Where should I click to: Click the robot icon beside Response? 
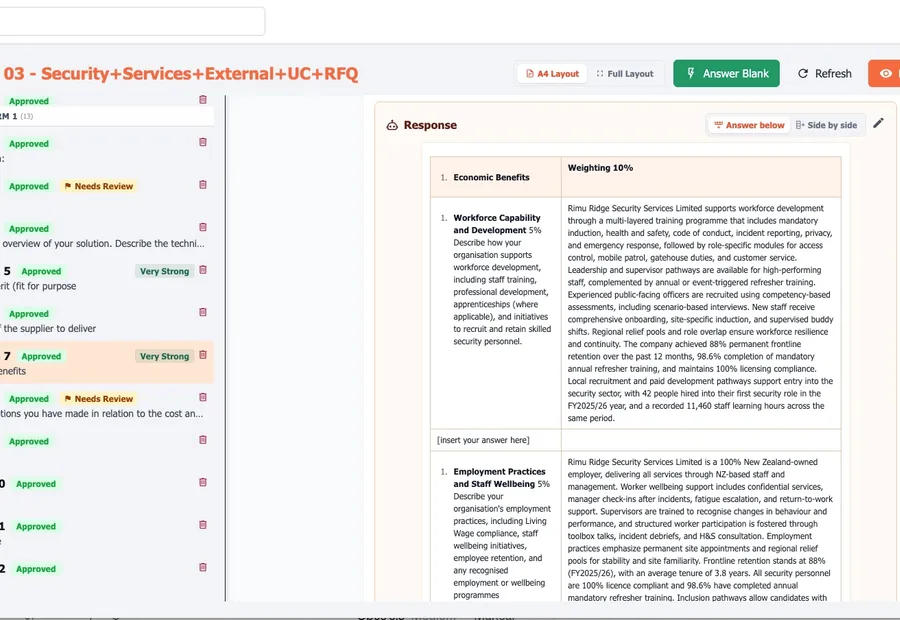392,125
